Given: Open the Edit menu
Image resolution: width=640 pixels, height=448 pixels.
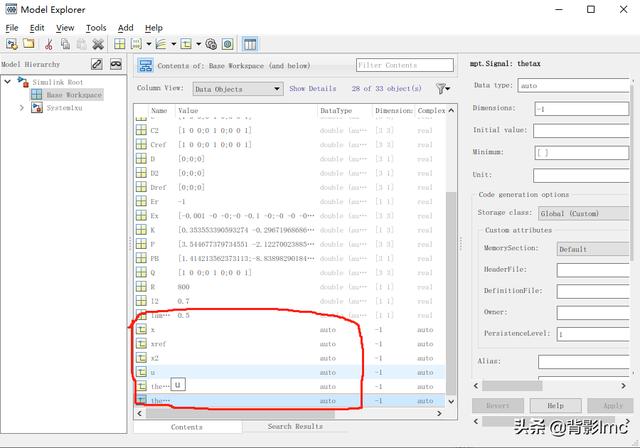Looking at the screenshot, I should pos(37,28).
